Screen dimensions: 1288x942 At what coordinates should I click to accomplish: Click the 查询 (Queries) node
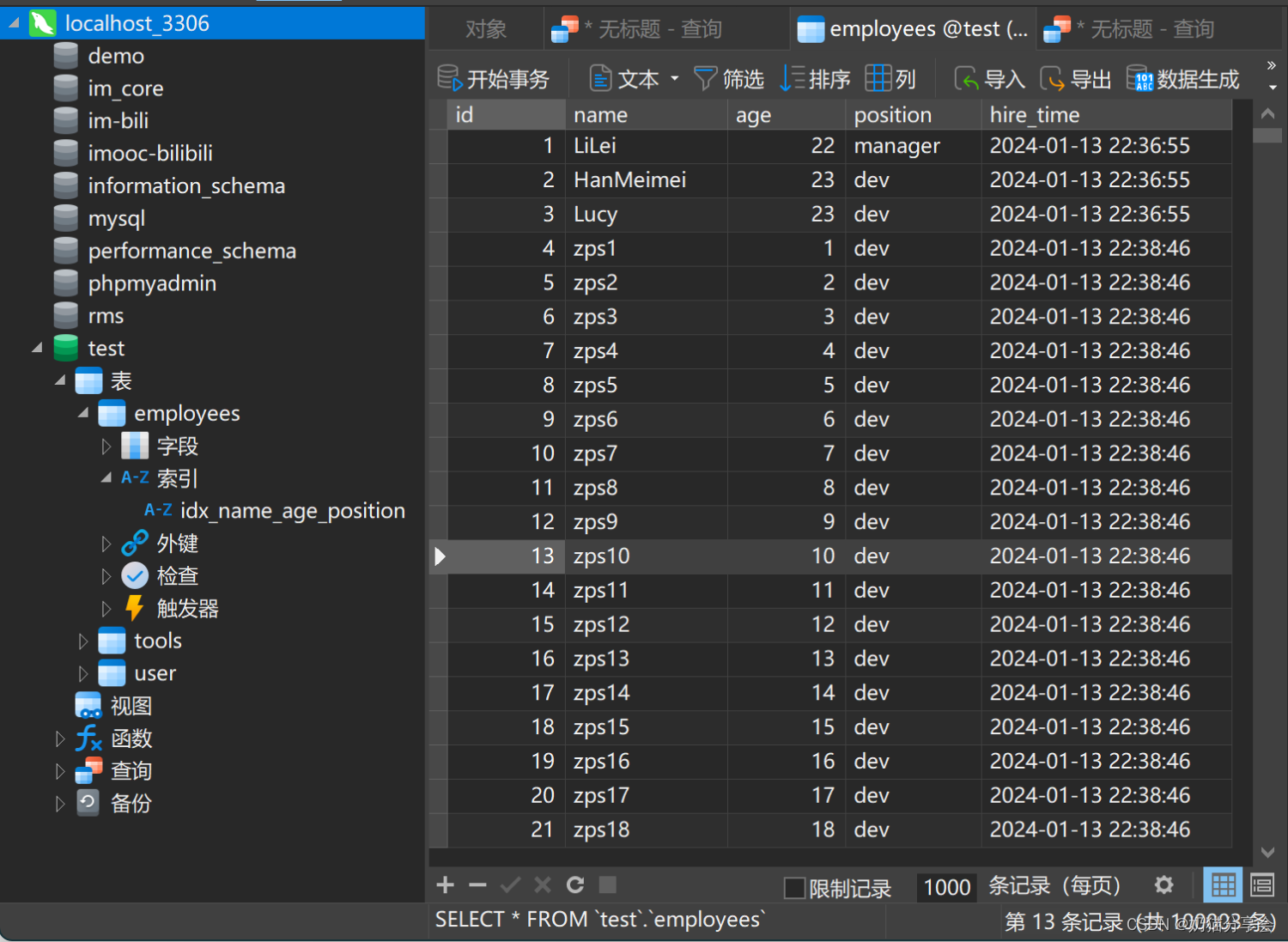click(131, 771)
